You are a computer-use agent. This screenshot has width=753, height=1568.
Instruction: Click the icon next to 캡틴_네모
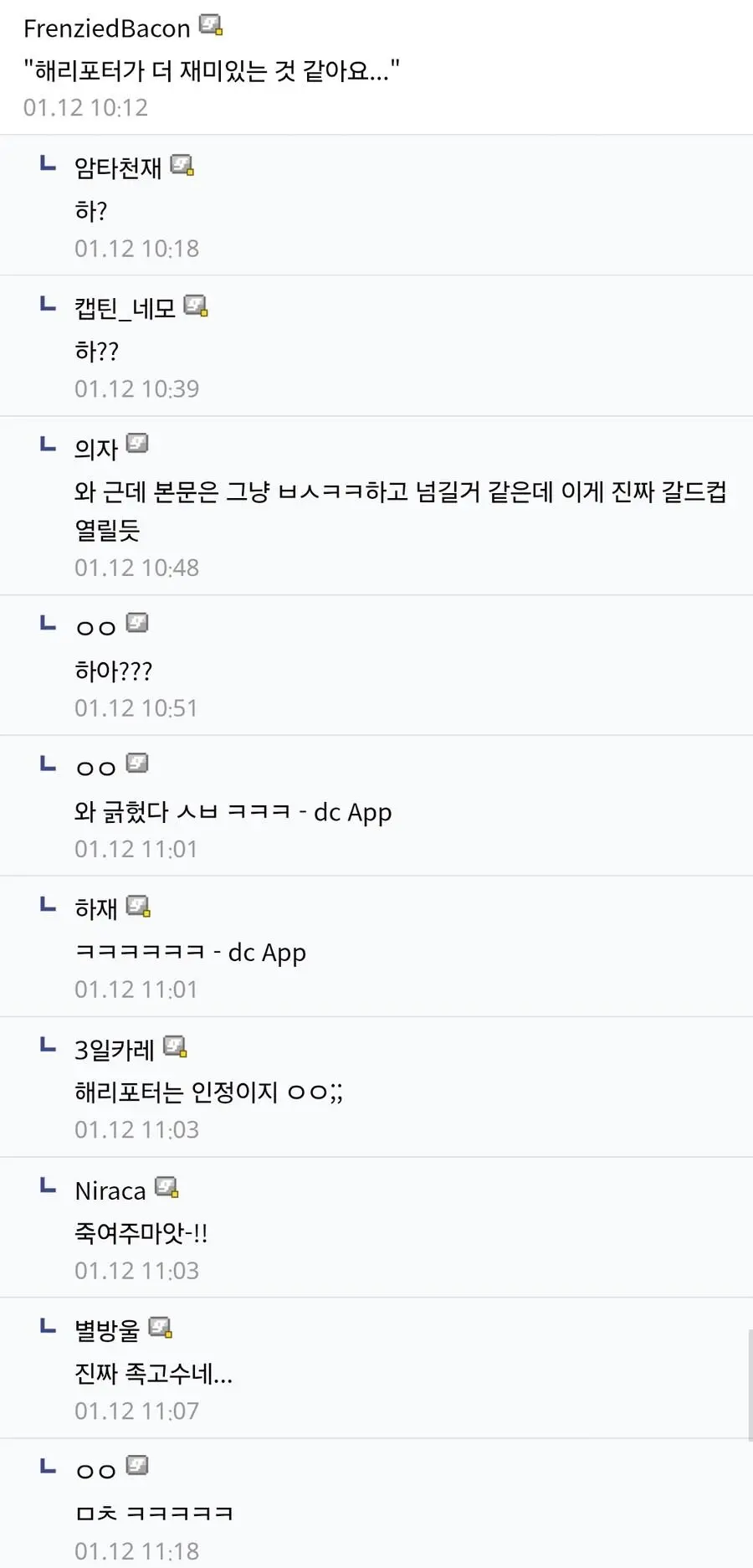point(196,306)
